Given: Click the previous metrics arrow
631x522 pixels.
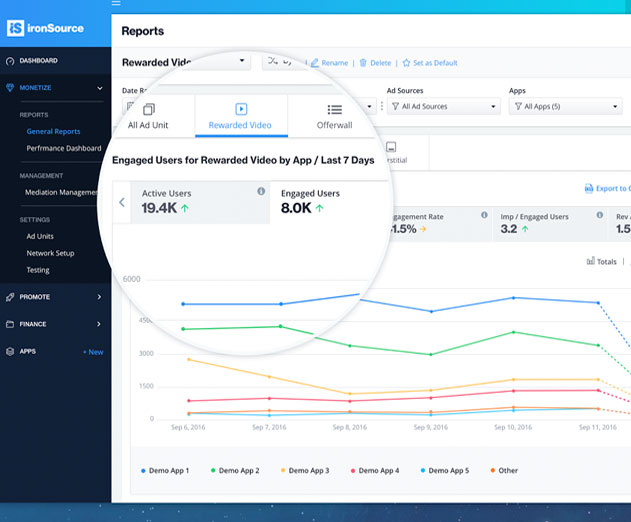Looking at the screenshot, I should [x=122, y=202].
